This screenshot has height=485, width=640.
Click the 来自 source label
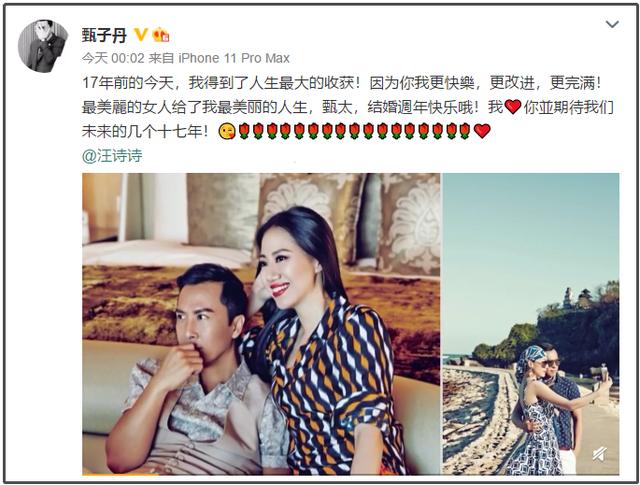tap(161, 58)
